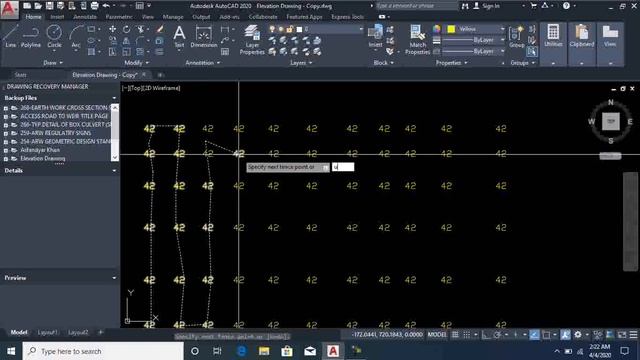The height and width of the screenshot is (360, 640).
Task: Click Sign In in title bar
Action: click(491, 6)
